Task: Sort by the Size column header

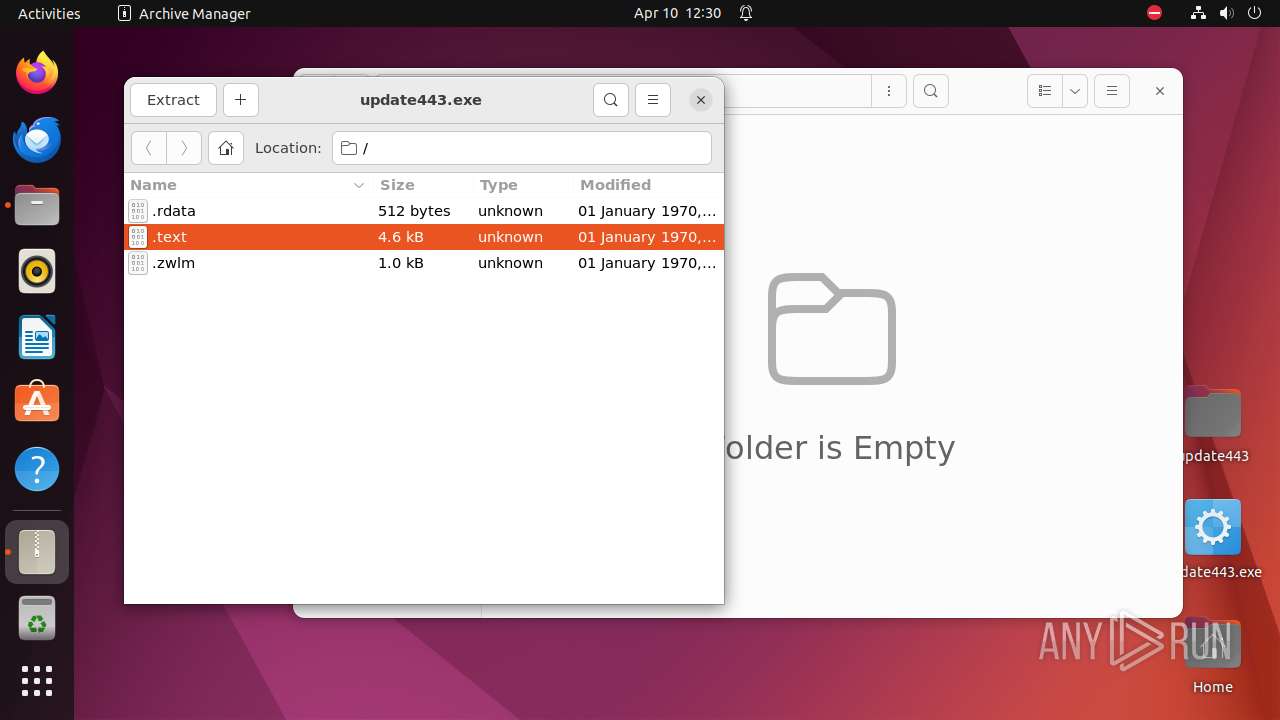Action: point(422,185)
